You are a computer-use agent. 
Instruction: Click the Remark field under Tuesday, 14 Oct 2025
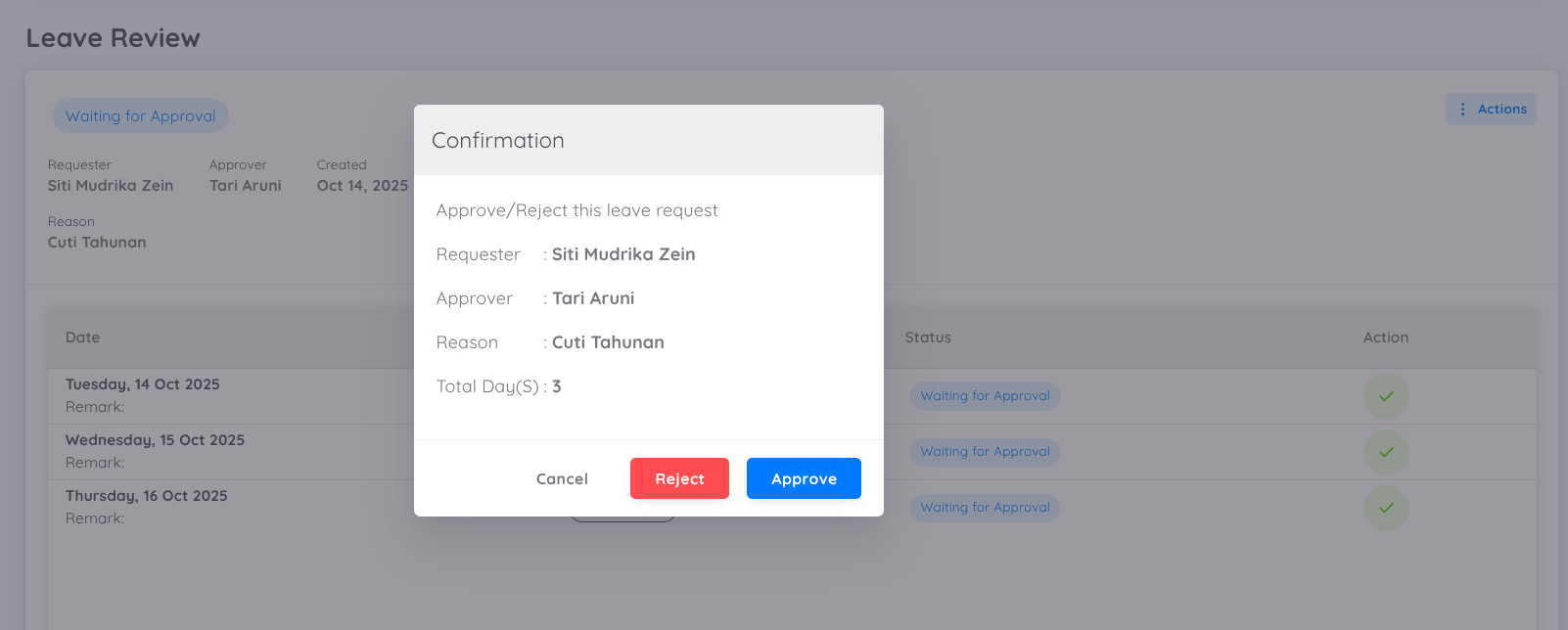coord(93,406)
